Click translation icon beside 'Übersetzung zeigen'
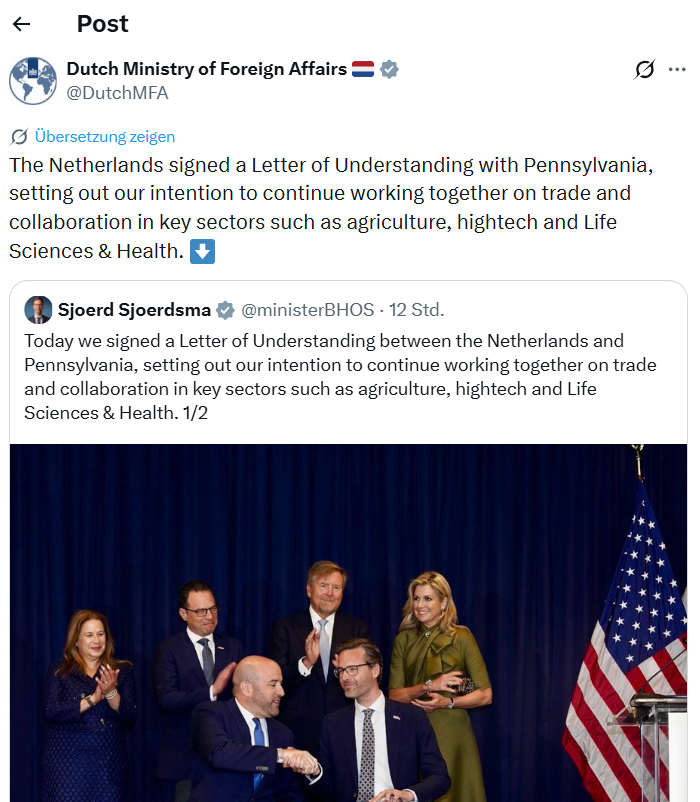 [19, 137]
